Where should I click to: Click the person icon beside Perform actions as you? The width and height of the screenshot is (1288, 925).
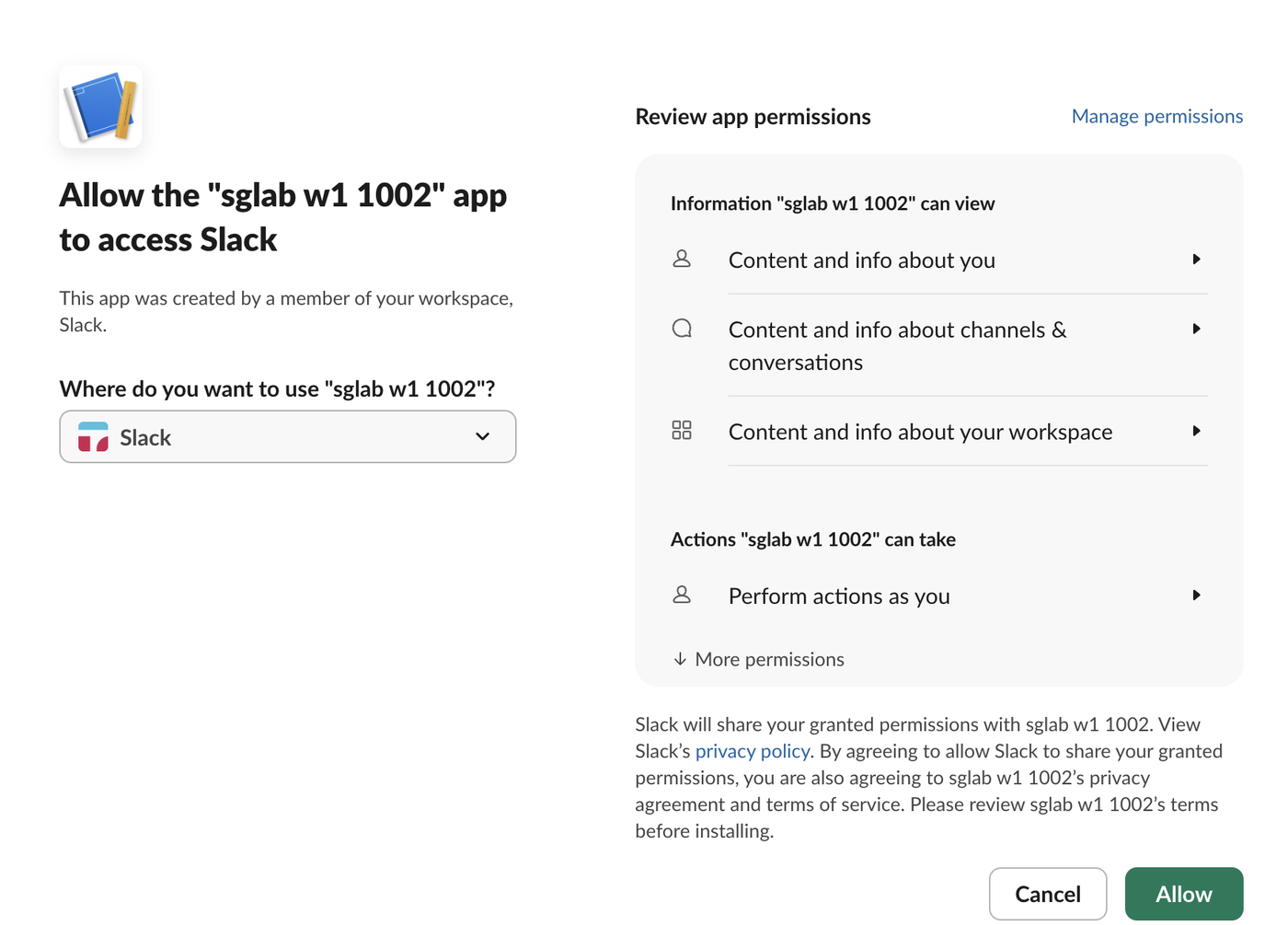point(682,595)
